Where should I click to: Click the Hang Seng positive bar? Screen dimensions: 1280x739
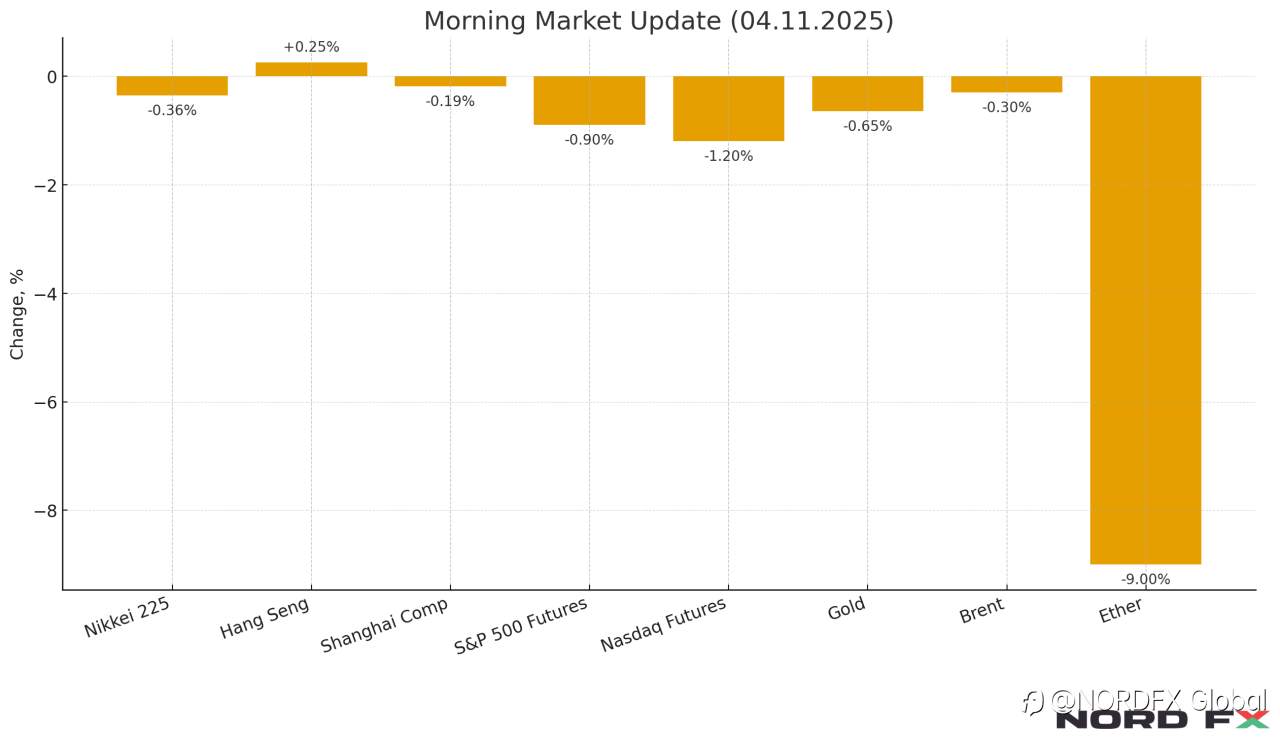(x=311, y=69)
